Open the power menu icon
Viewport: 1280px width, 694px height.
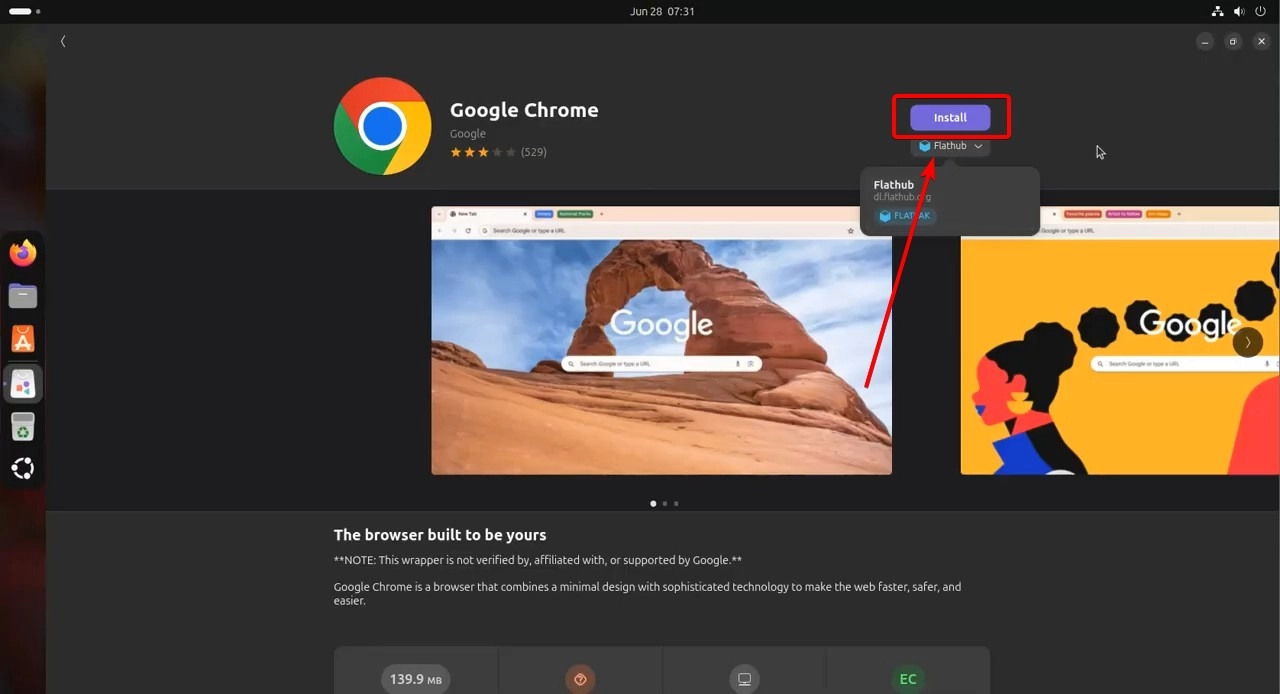coord(1261,11)
